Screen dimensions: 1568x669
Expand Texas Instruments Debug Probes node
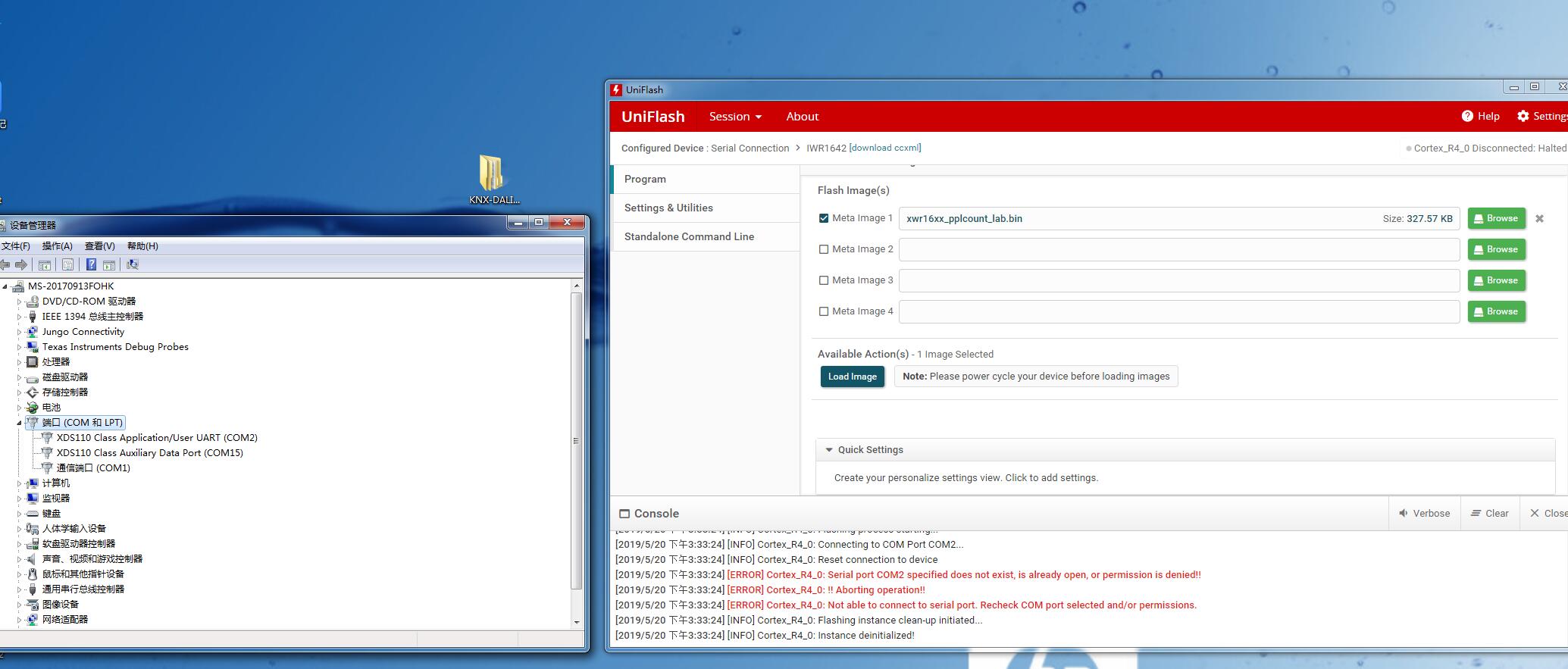(19, 347)
